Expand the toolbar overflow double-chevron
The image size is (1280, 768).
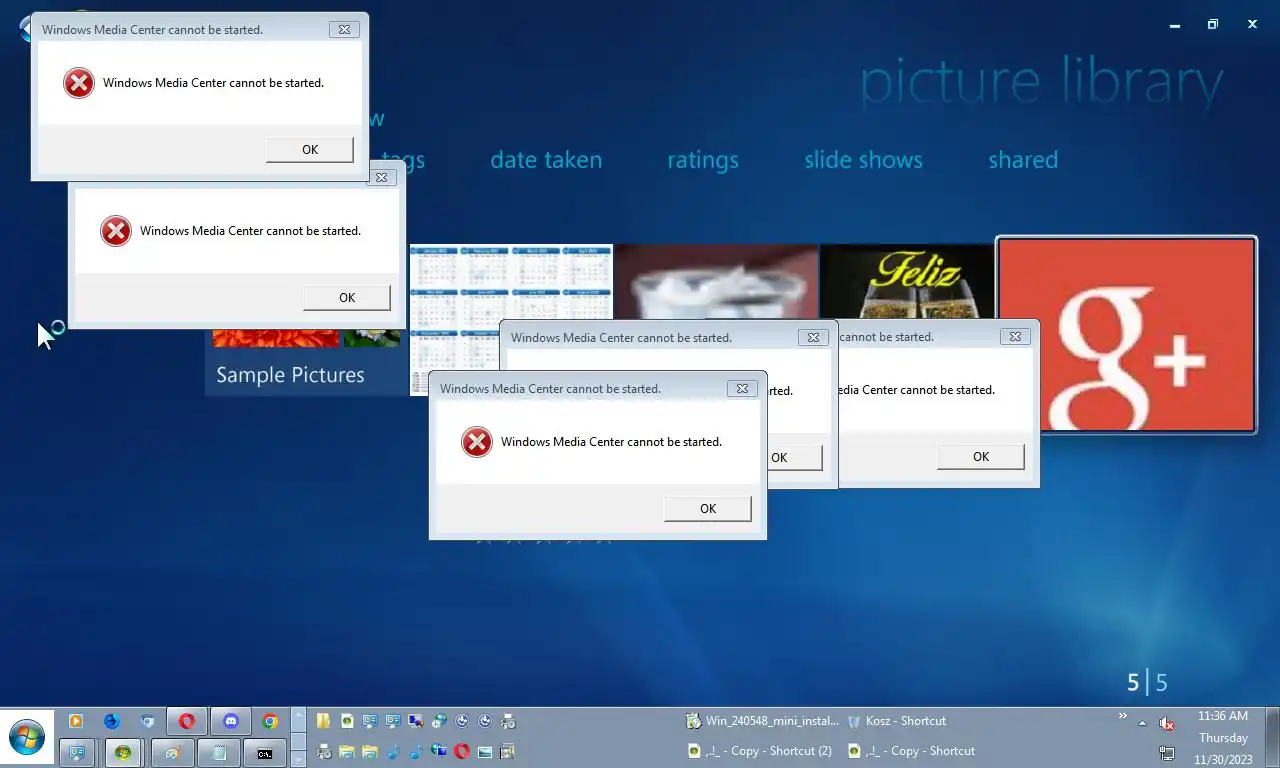tap(1123, 716)
